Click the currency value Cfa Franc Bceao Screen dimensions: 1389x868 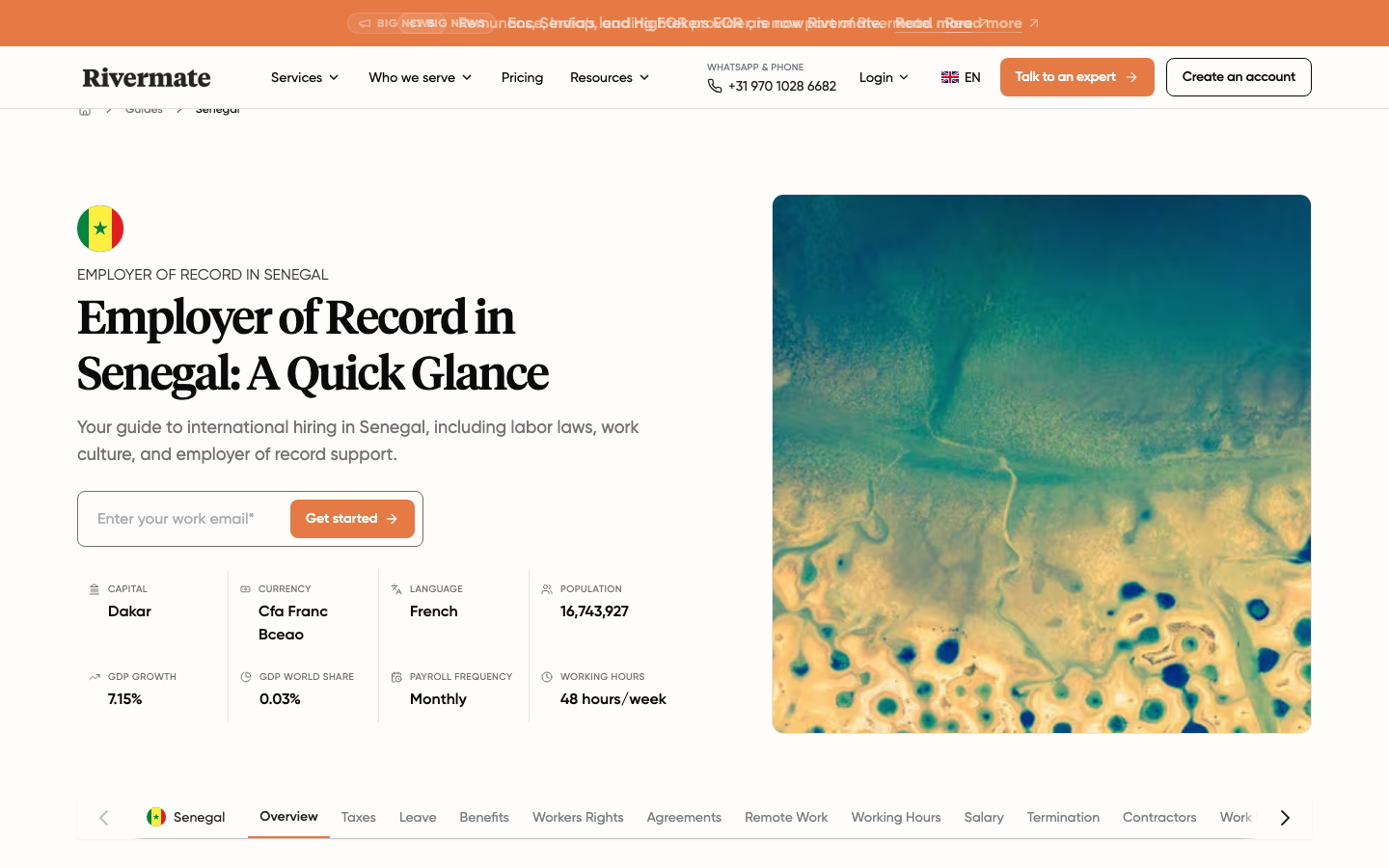[293, 623]
